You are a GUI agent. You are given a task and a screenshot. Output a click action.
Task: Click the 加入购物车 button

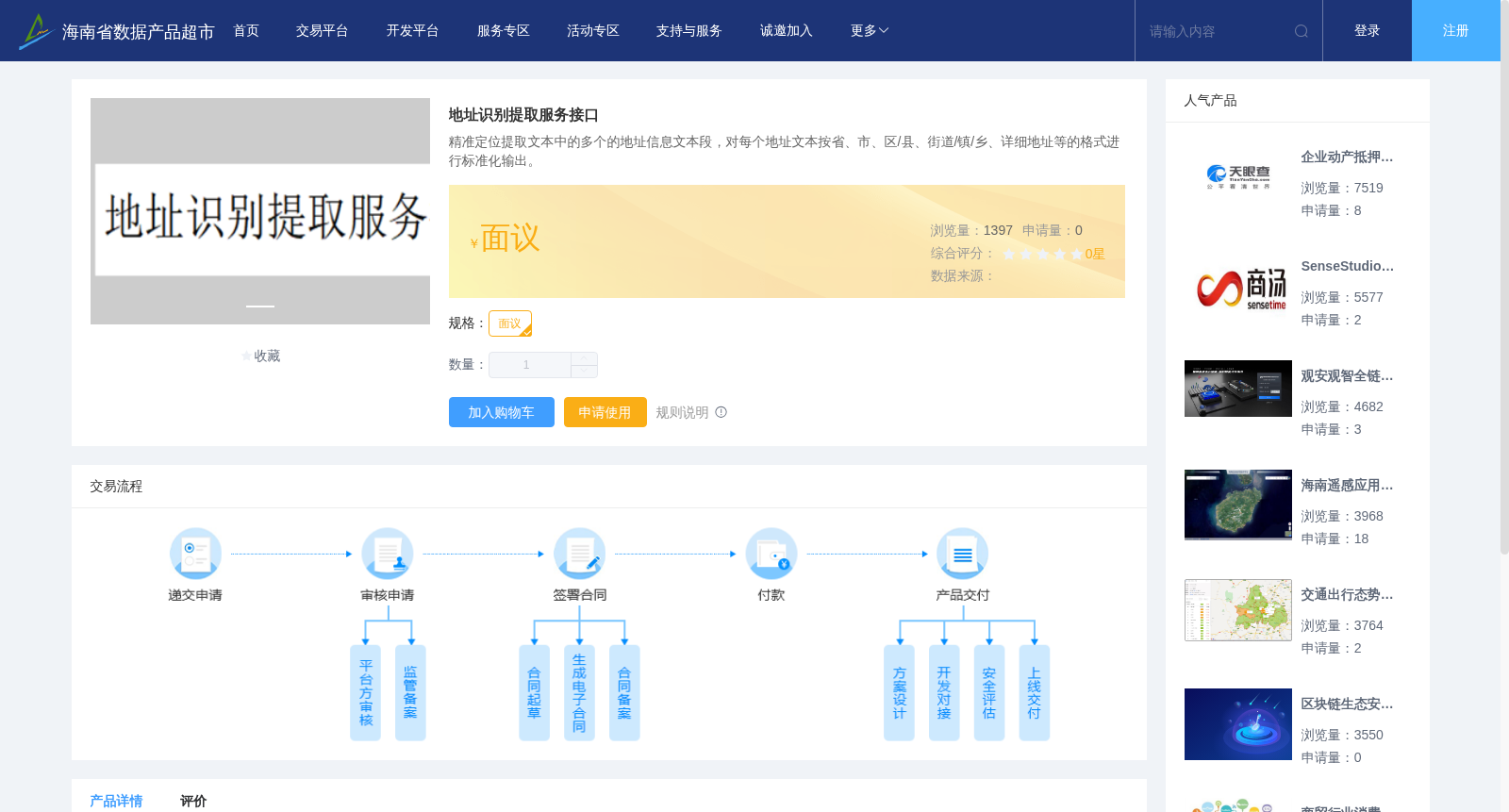(502, 412)
